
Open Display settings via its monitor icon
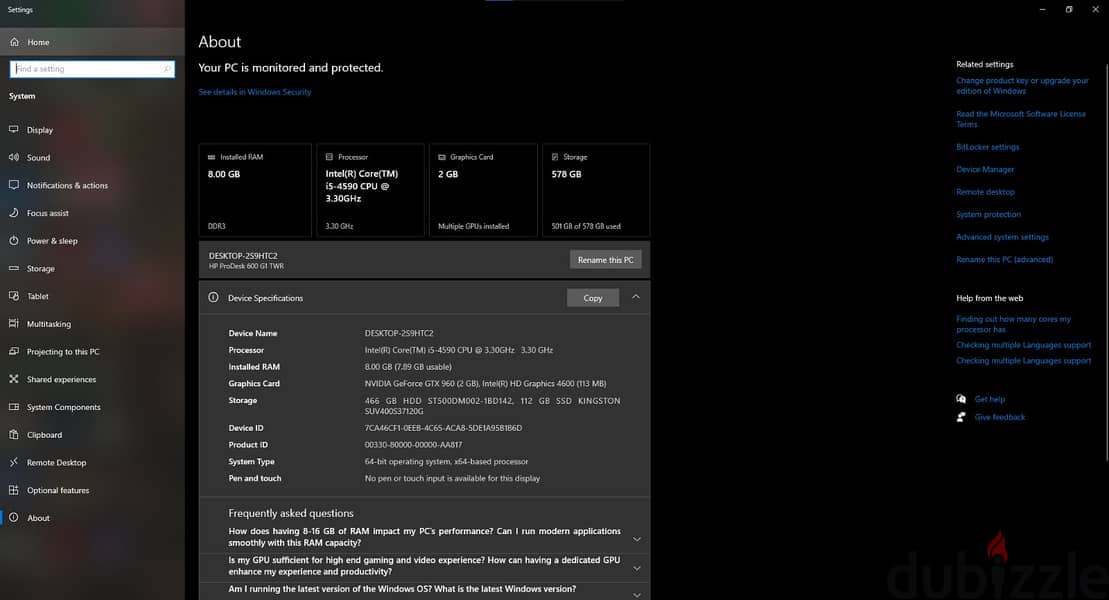tap(13, 129)
